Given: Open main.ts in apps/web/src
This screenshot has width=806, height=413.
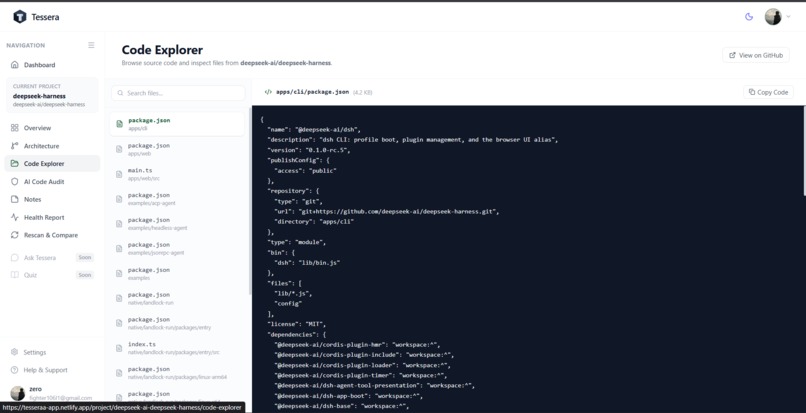Looking at the screenshot, I should (x=177, y=174).
